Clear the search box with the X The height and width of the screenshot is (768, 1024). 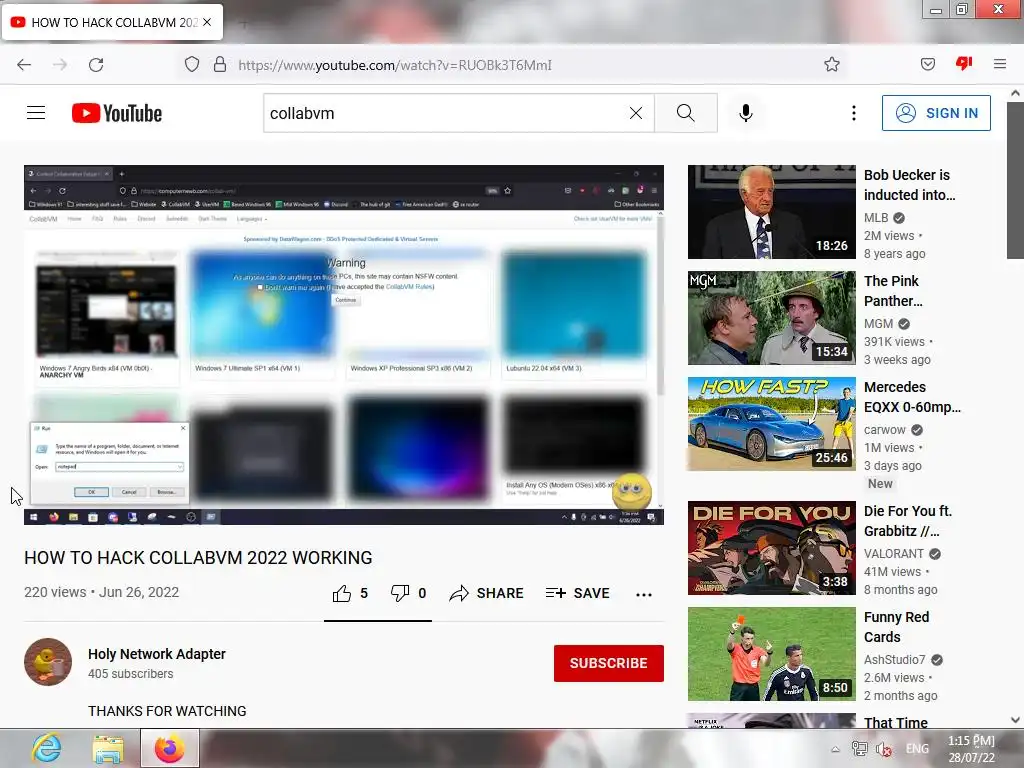point(635,113)
